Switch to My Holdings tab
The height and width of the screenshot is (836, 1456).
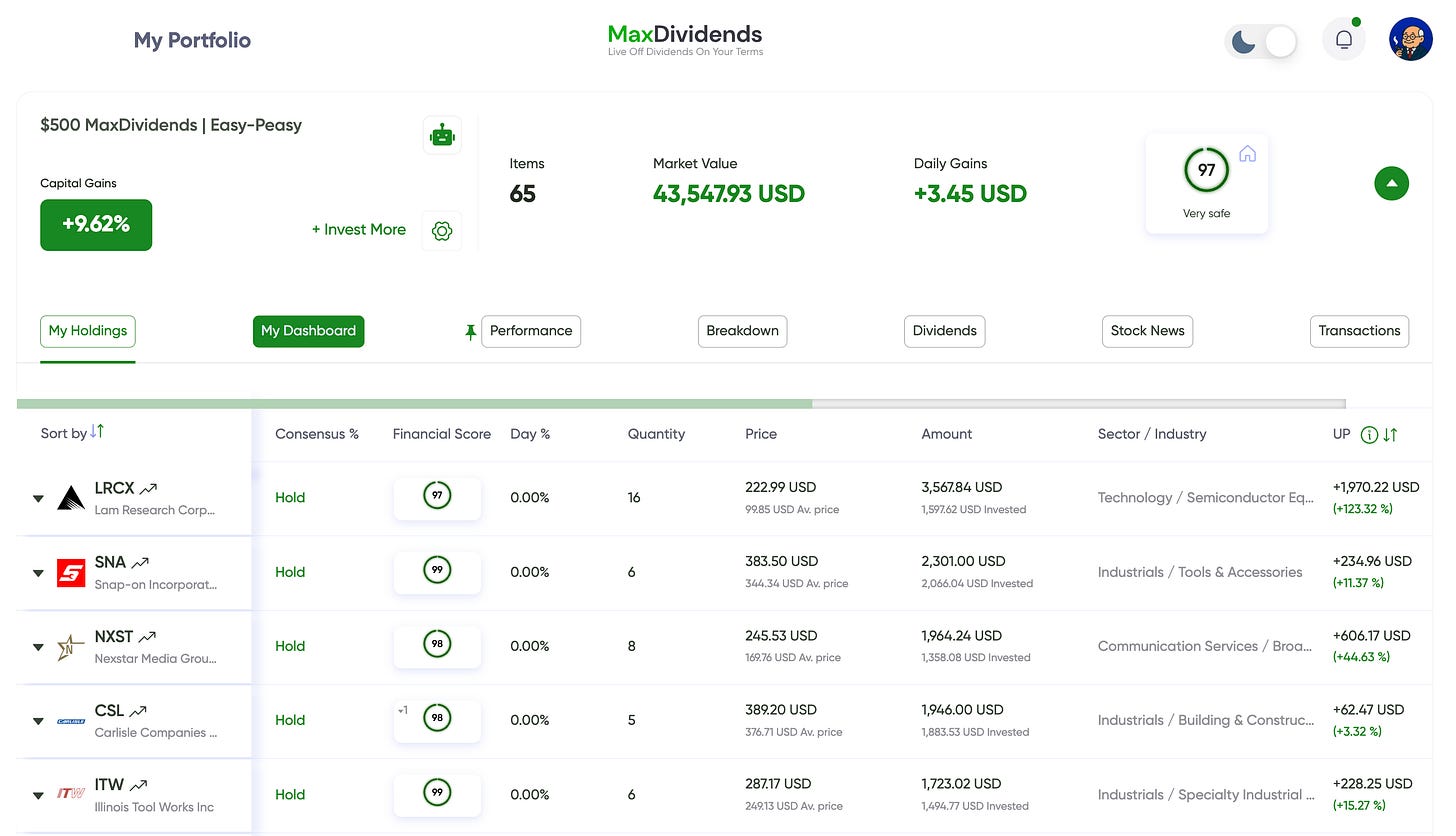tap(88, 331)
